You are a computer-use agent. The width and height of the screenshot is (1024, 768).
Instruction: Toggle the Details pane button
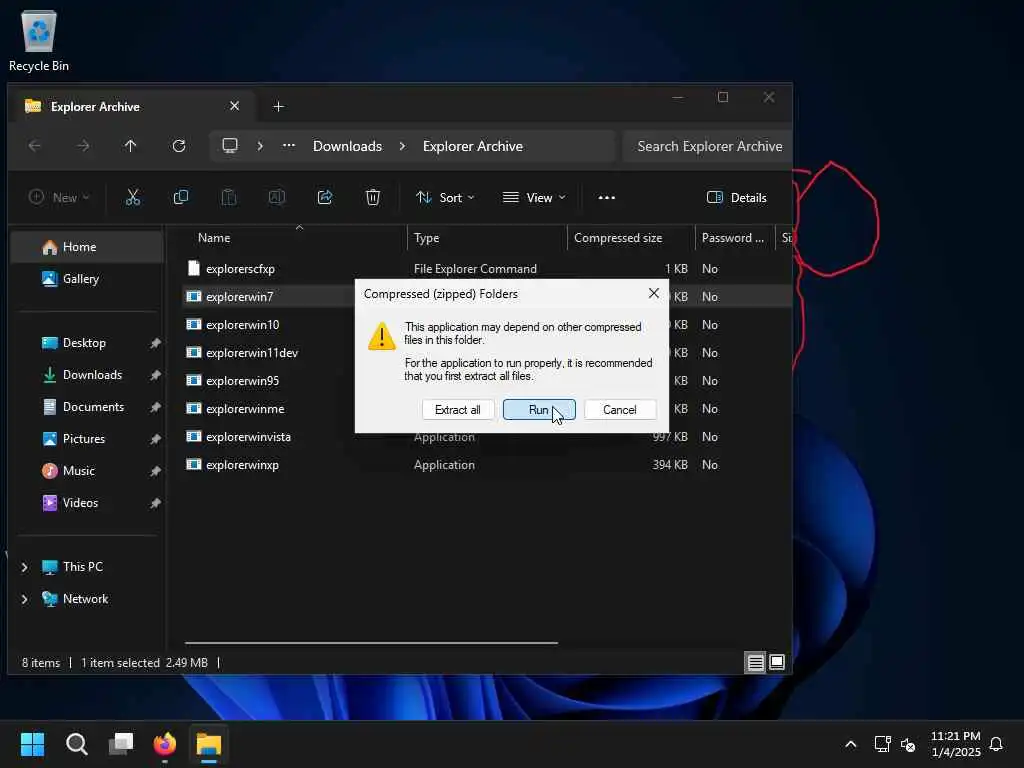click(x=737, y=197)
